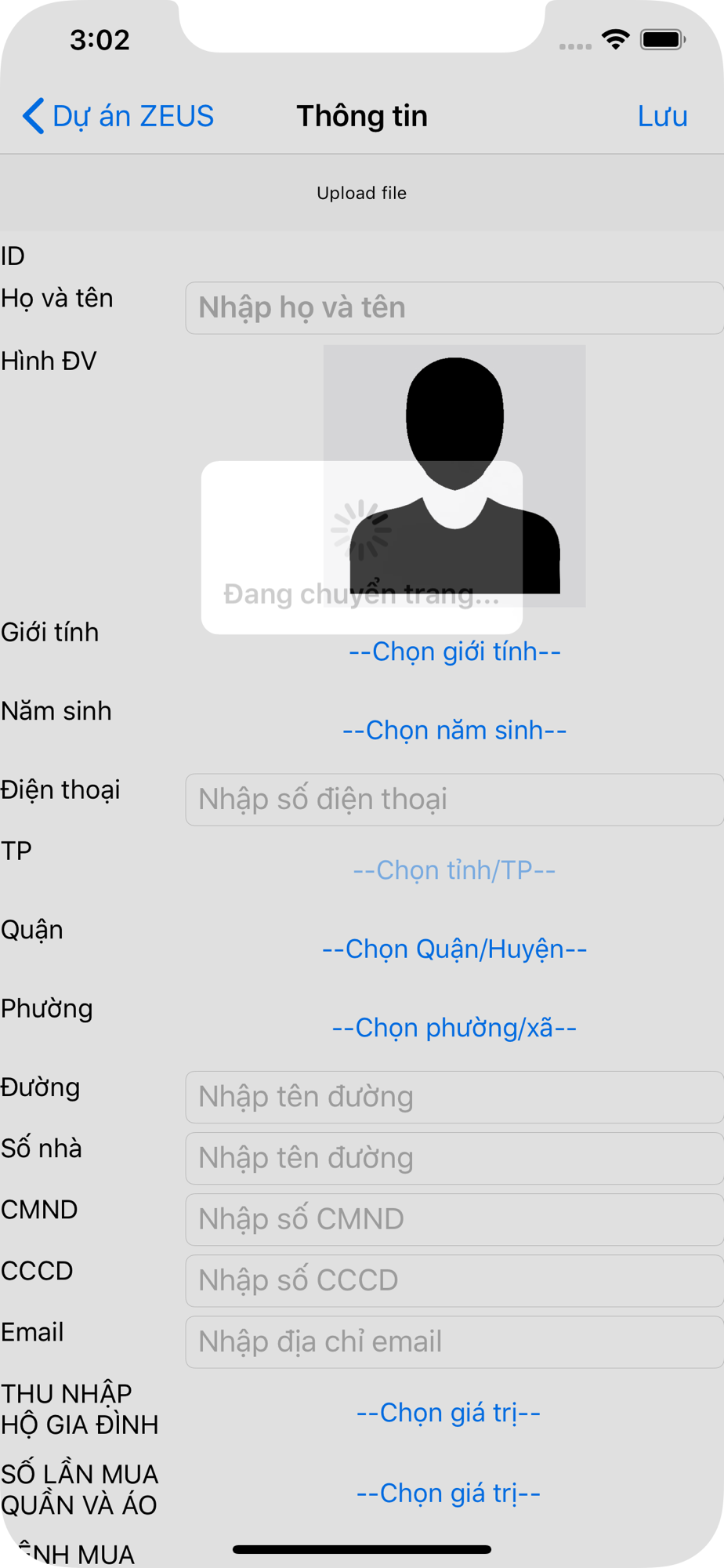This screenshot has width=724, height=1568.
Task: Focus the Nhập số CMND field
Action: pos(454,1219)
